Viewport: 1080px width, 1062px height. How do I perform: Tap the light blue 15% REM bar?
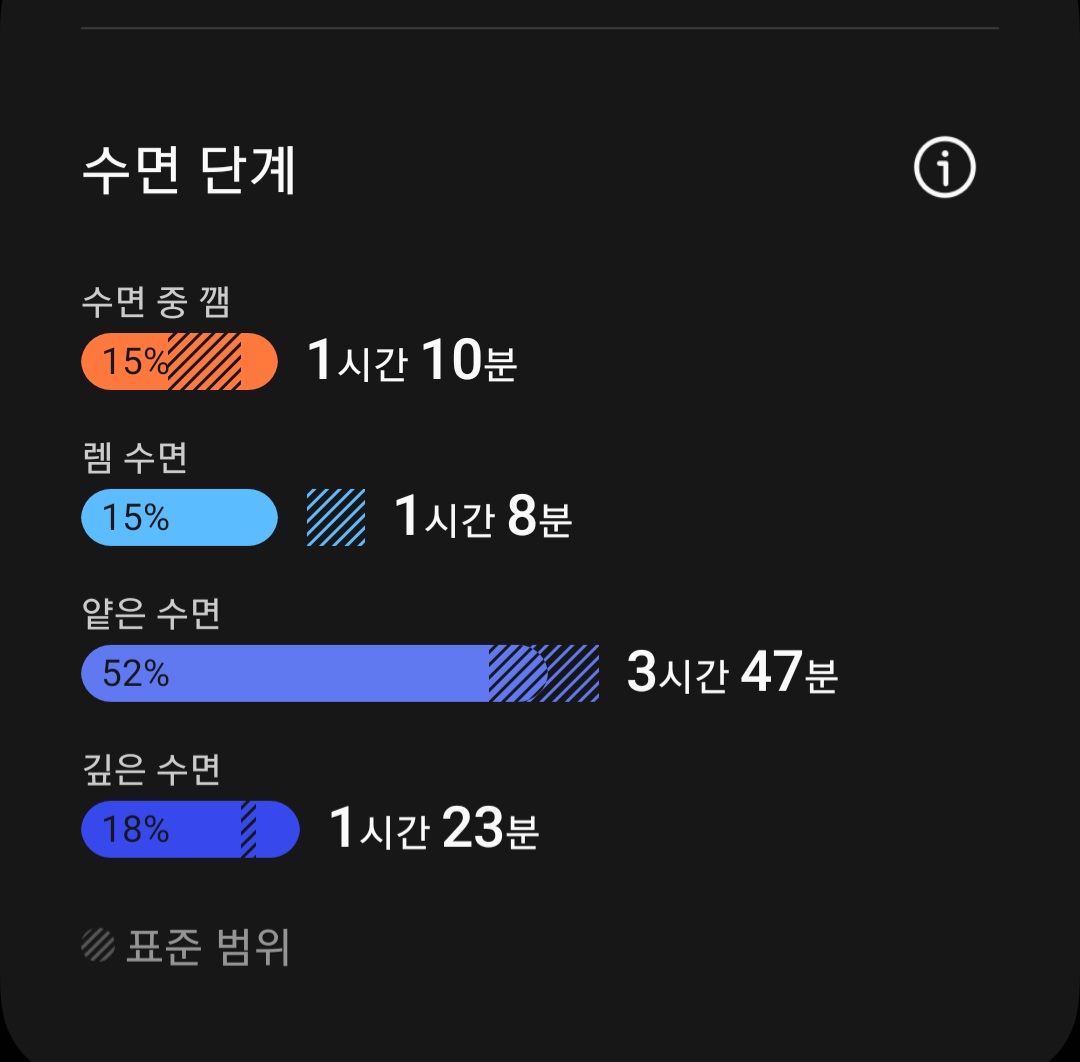click(x=179, y=517)
